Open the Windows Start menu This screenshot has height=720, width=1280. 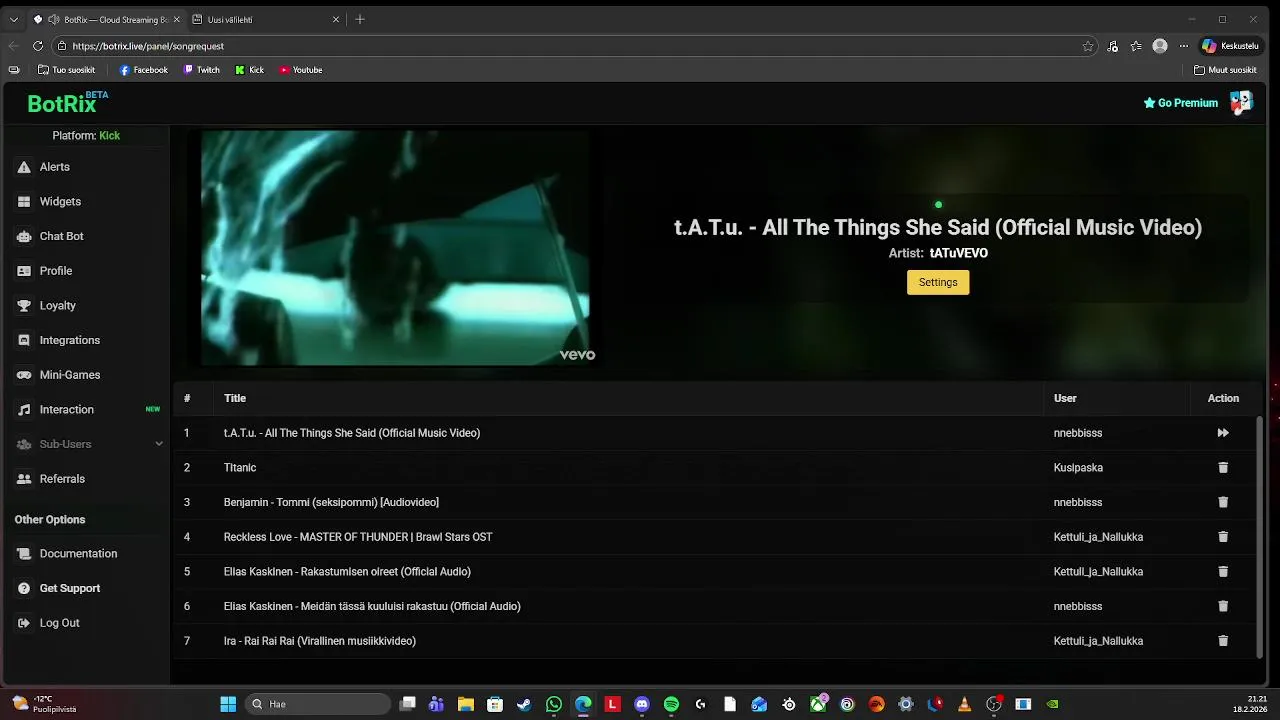pos(228,704)
